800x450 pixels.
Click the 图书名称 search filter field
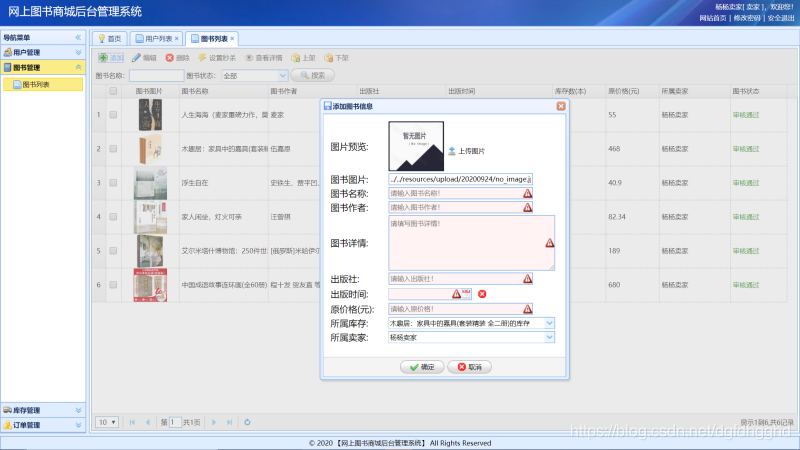coord(156,76)
